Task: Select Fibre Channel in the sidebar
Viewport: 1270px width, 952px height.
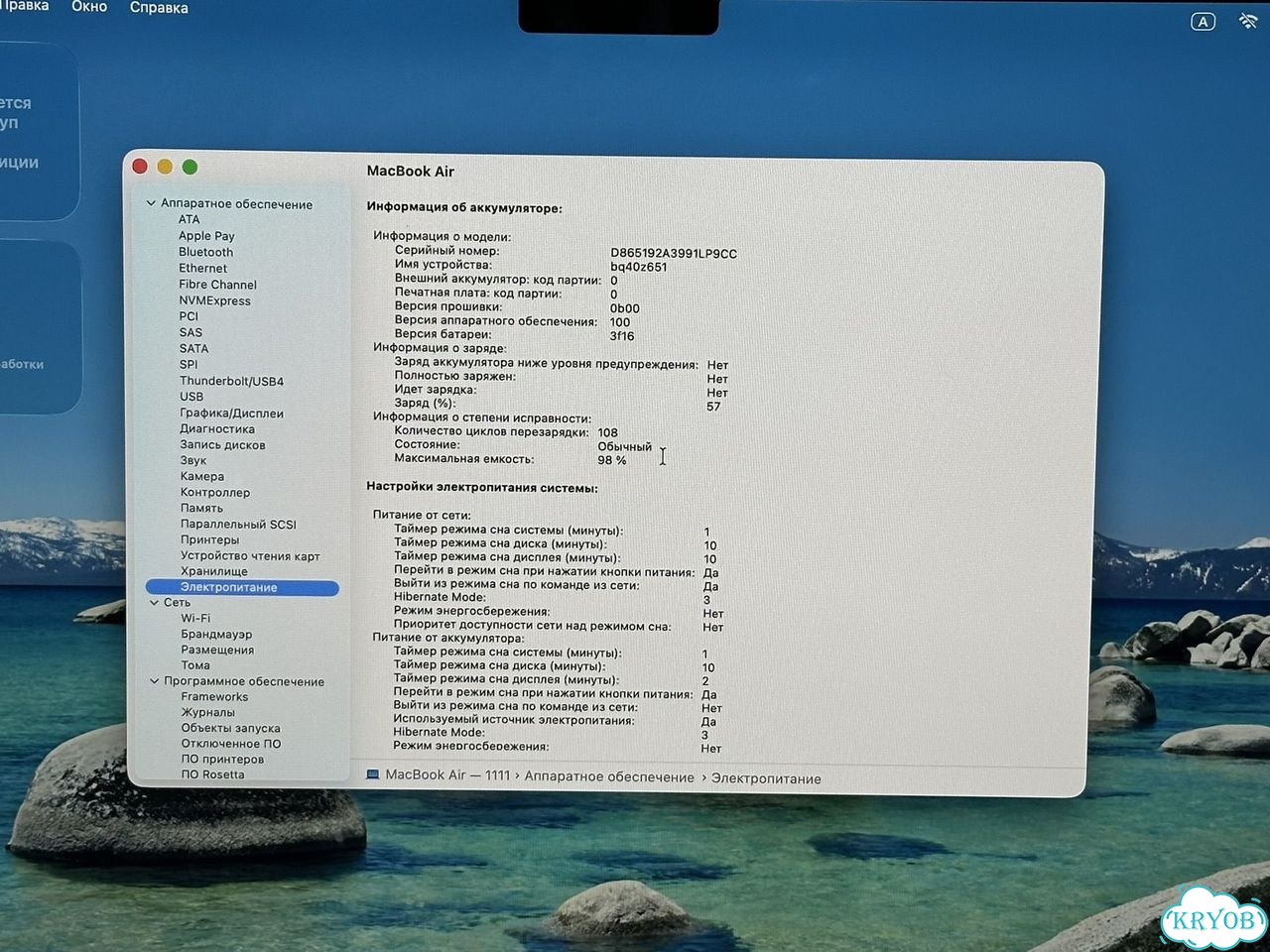Action: pyautogui.click(x=217, y=285)
